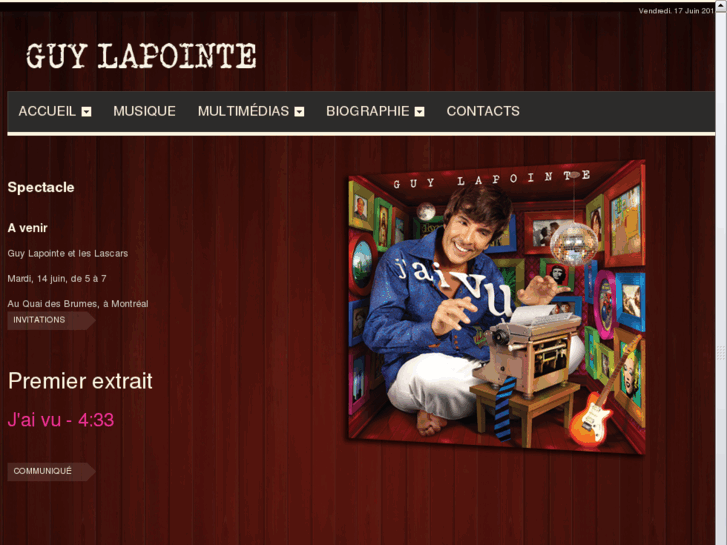Click the disco ball on album cover
This screenshot has height=545, width=727.
(574, 244)
